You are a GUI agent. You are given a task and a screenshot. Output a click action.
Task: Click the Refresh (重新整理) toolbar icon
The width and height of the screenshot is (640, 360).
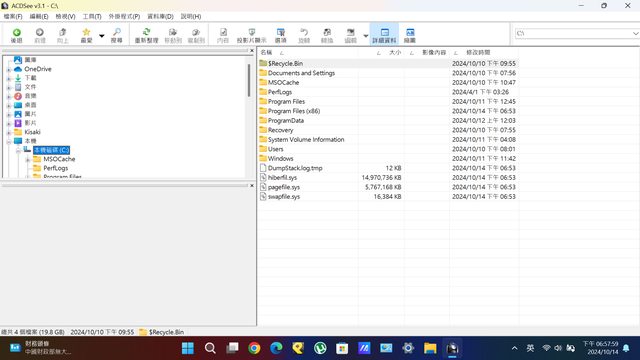point(147,35)
